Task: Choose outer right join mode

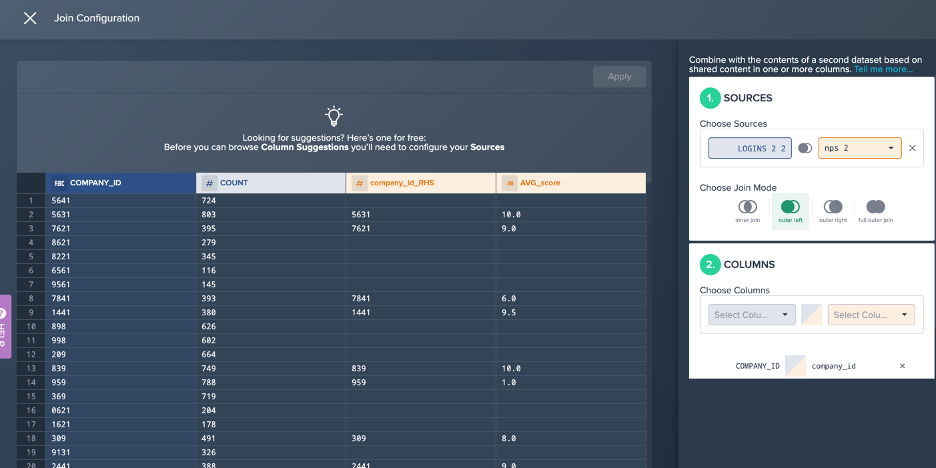Action: (x=833, y=211)
